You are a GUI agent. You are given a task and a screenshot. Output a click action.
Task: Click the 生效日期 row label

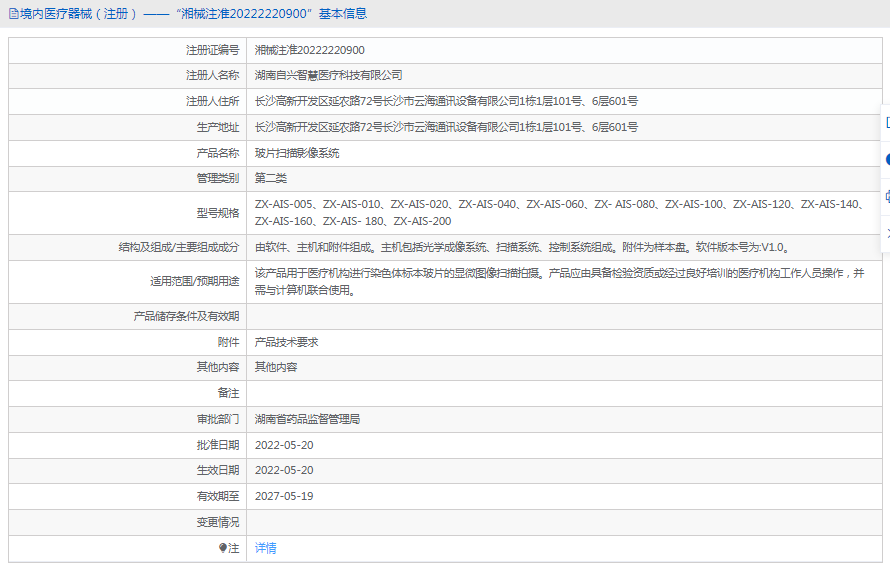218,470
